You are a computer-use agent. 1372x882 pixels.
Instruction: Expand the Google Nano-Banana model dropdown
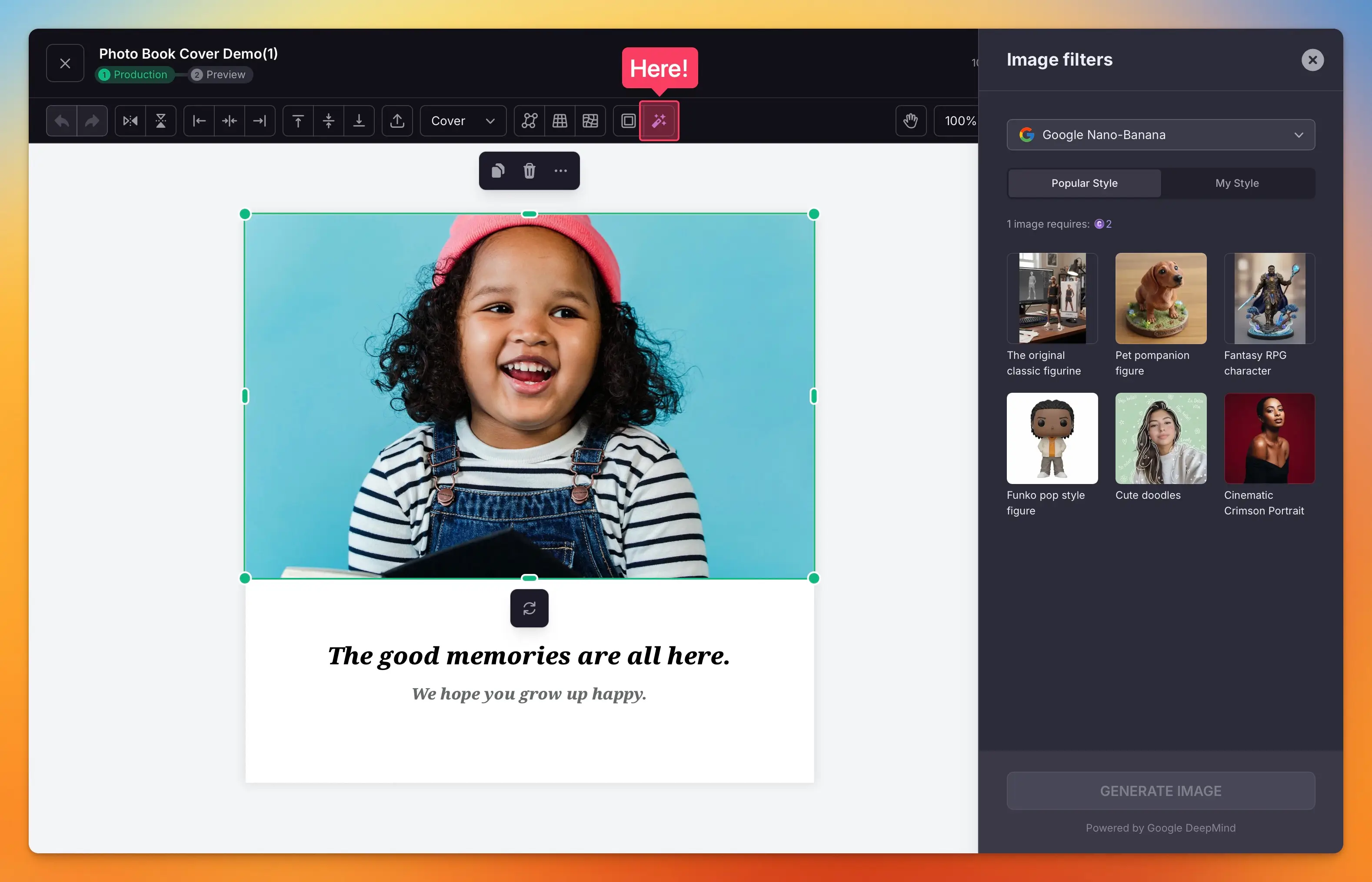pyautogui.click(x=1161, y=135)
